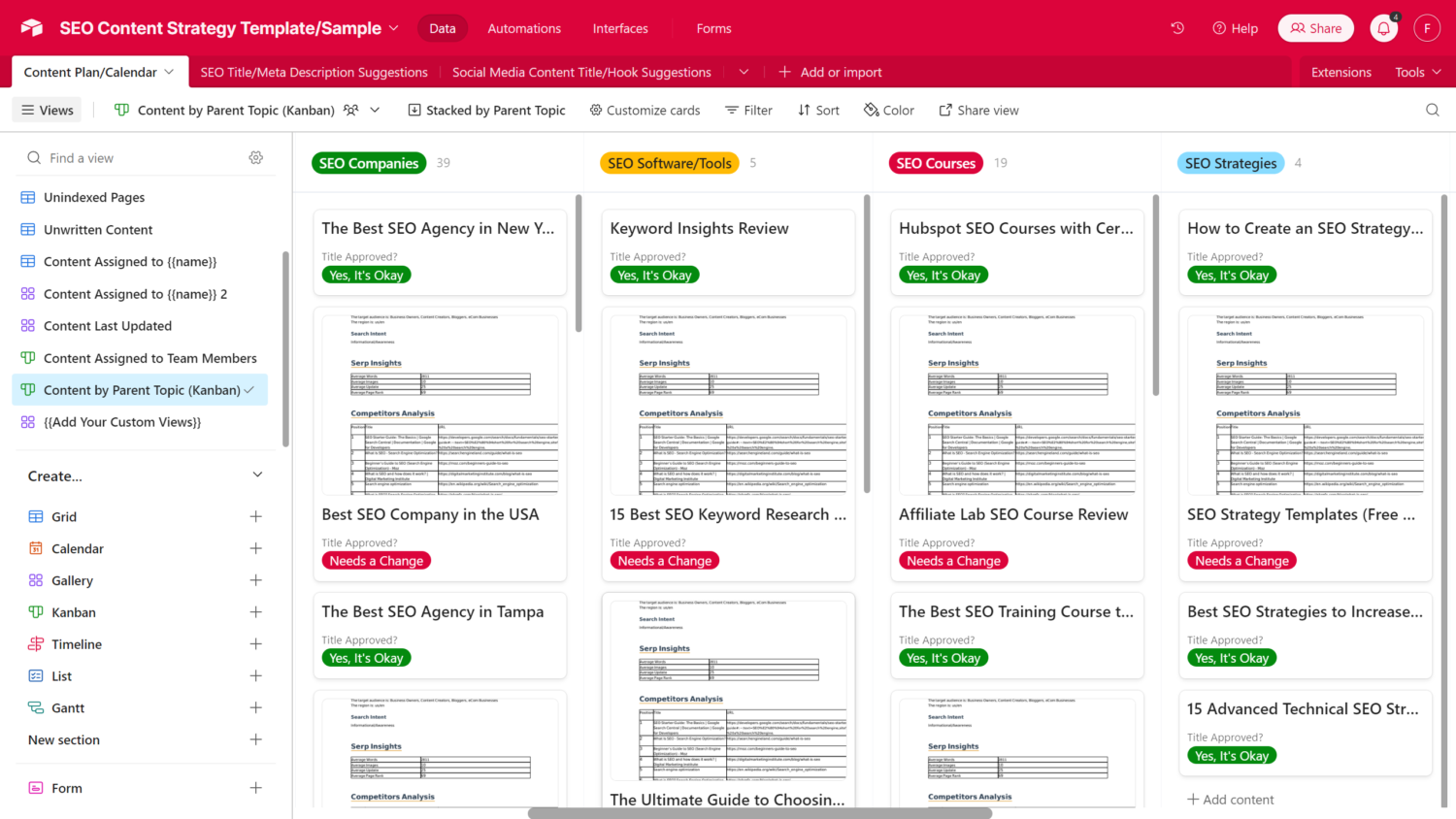Viewport: 1456px width, 819px height.
Task: Click Add content in SEO Strategies
Action: click(1230, 800)
